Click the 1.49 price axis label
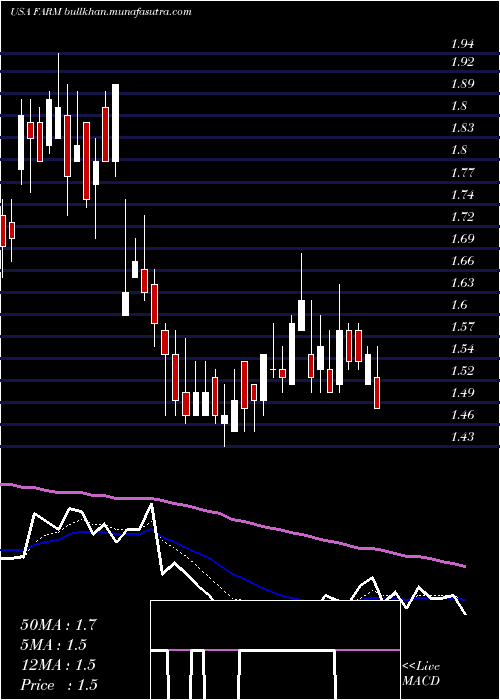 (x=462, y=393)
